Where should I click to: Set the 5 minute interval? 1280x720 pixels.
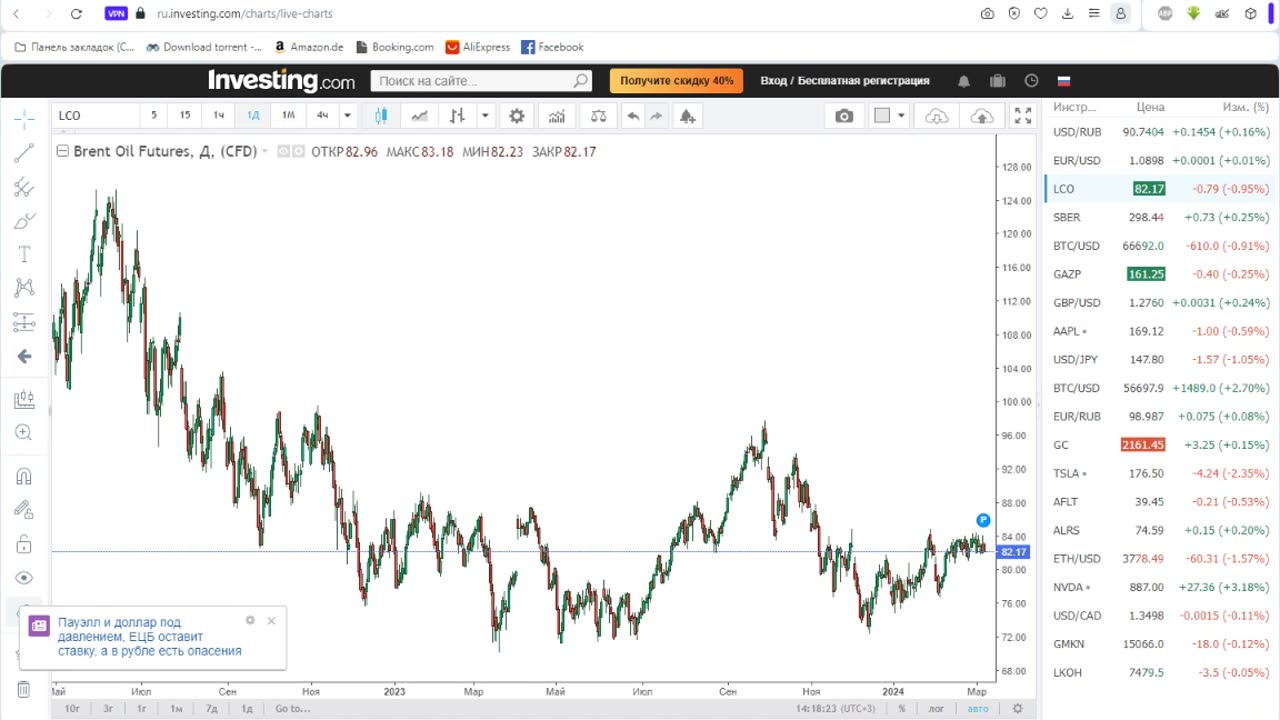154,116
